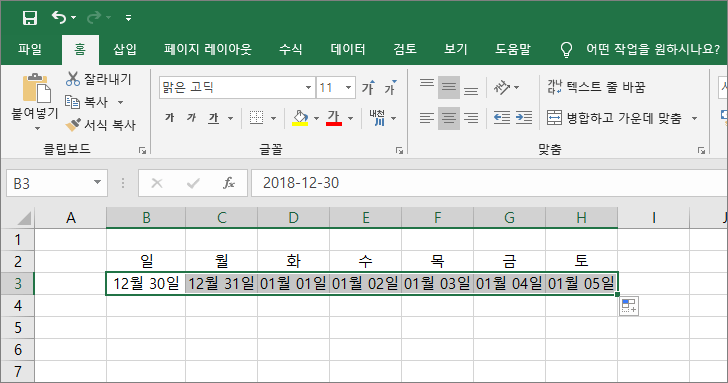The height and width of the screenshot is (383, 728).
Task: Open the 데이터 (Data) ribbon tab
Action: 348,49
